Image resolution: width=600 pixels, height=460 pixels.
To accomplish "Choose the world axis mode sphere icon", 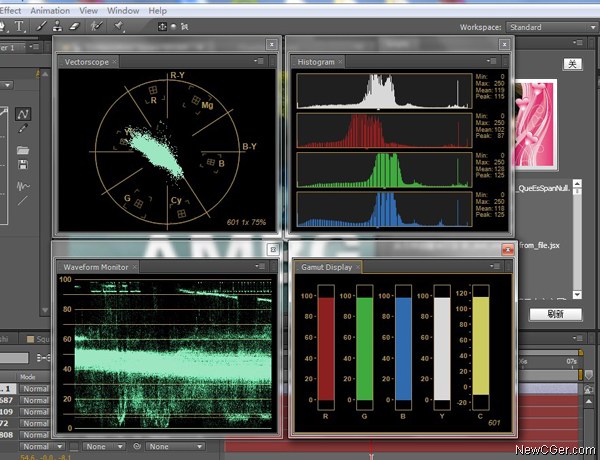I will pyautogui.click(x=174, y=26).
